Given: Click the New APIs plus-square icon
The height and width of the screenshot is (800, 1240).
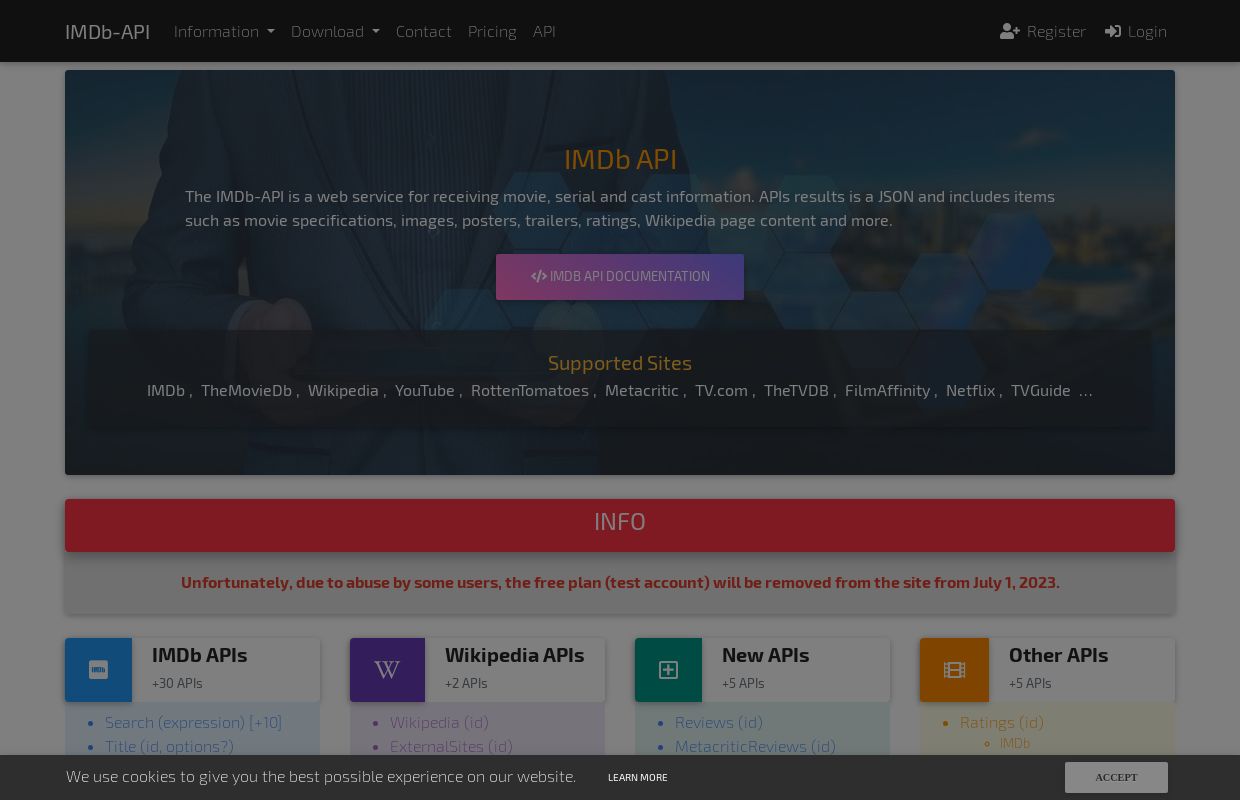Looking at the screenshot, I should [668, 670].
